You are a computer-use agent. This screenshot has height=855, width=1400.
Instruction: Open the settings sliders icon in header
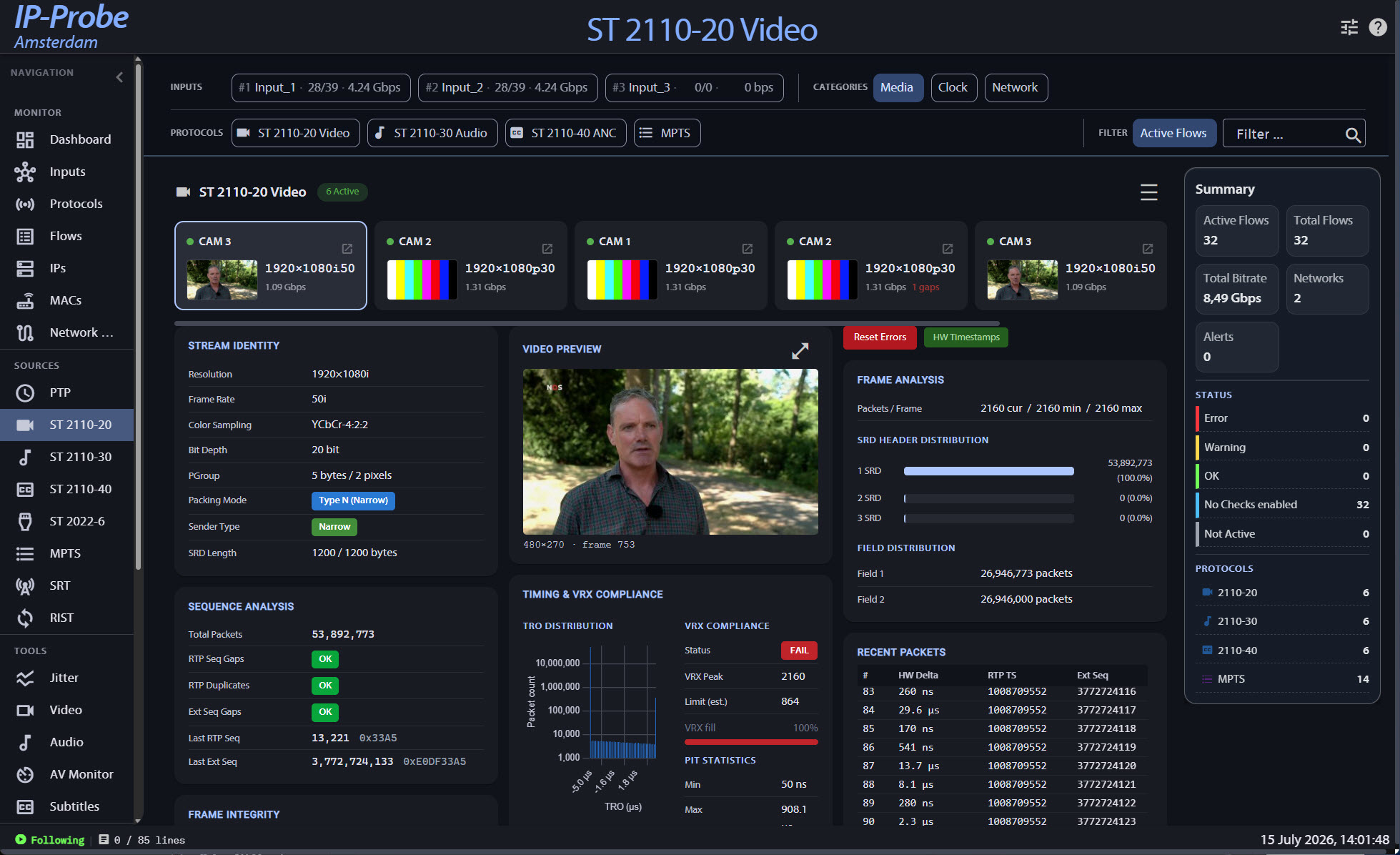coord(1349,27)
